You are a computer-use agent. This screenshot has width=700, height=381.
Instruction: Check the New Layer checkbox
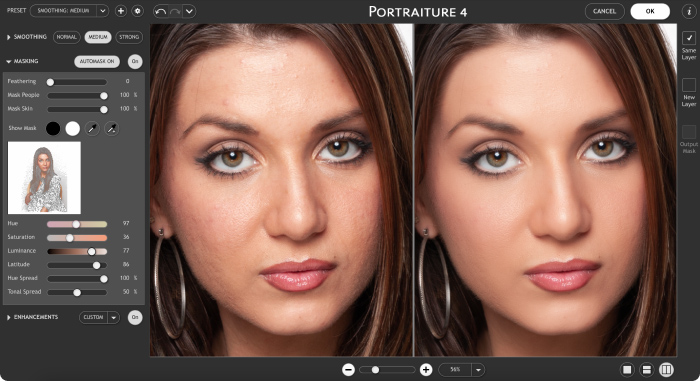pos(689,85)
